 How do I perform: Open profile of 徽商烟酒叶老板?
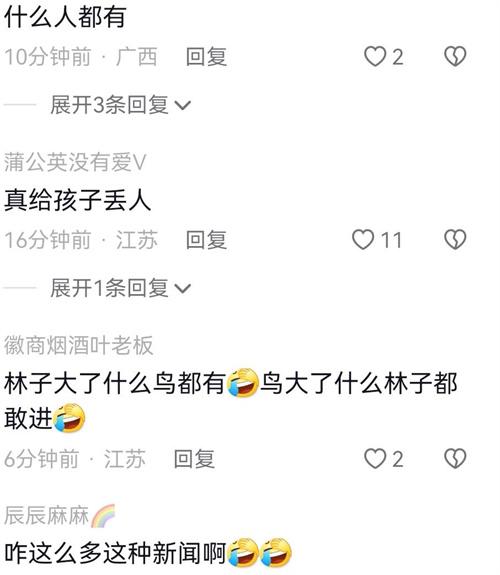click(79, 345)
